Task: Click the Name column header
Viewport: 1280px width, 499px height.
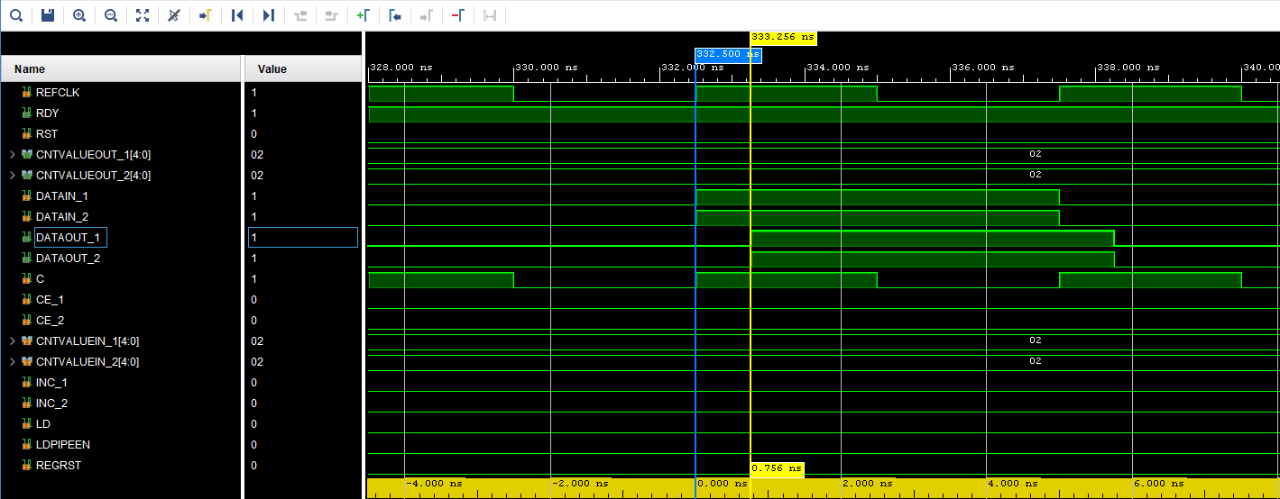Action: click(121, 69)
